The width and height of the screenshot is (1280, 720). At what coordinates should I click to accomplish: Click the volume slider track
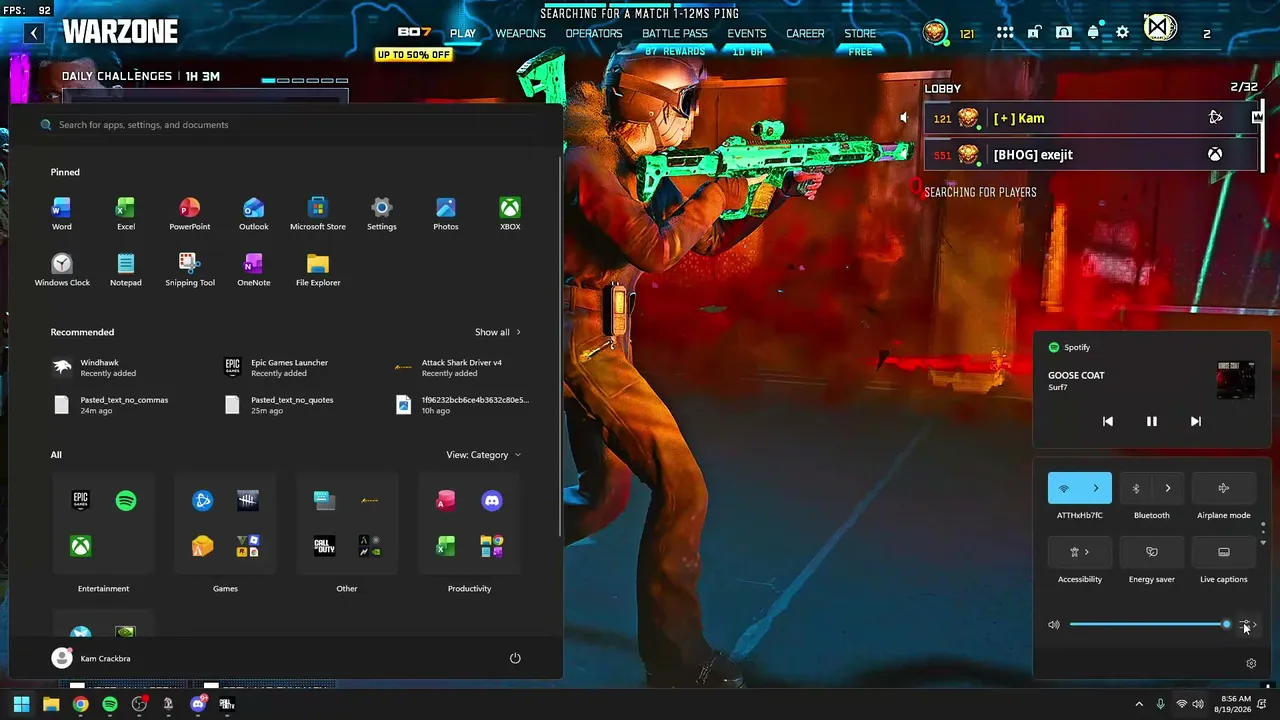tap(1149, 625)
